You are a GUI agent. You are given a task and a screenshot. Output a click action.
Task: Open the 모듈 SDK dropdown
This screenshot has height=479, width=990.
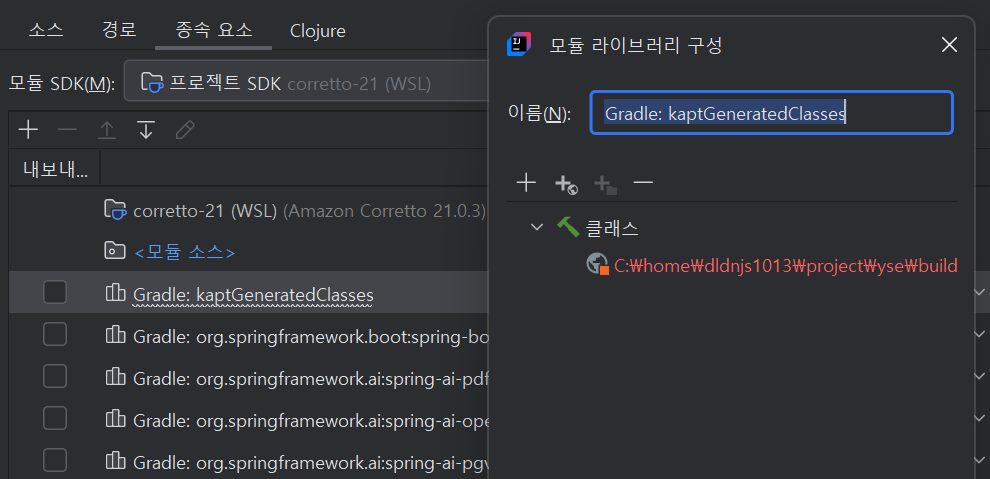[x=307, y=81]
